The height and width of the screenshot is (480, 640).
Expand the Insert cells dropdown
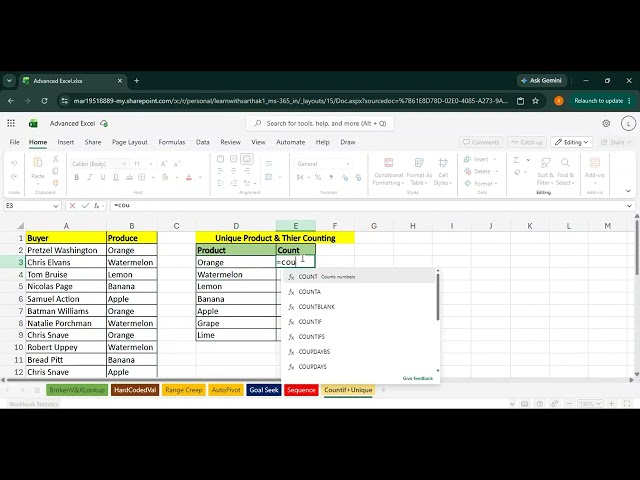494,159
